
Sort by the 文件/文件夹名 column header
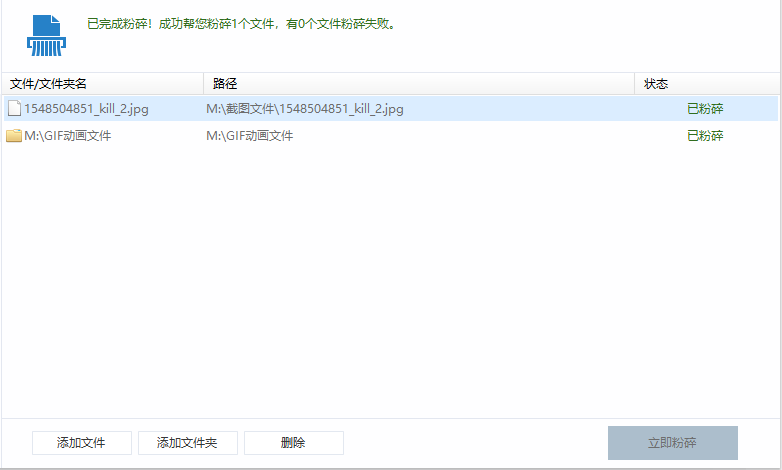coord(103,84)
